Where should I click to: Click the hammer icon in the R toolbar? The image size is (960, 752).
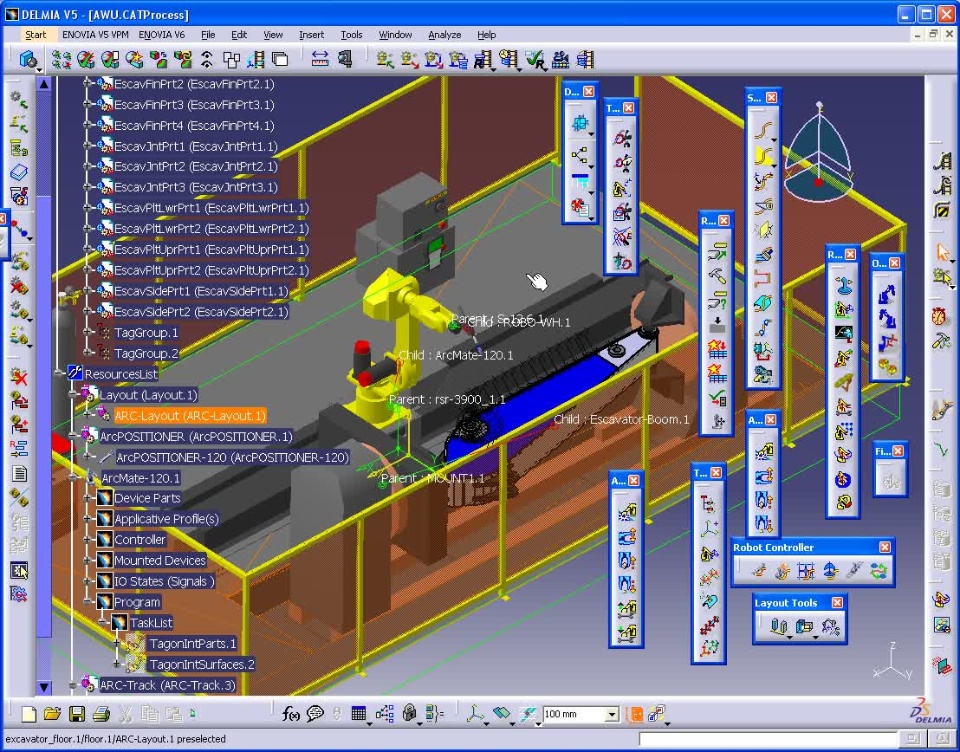tap(717, 276)
